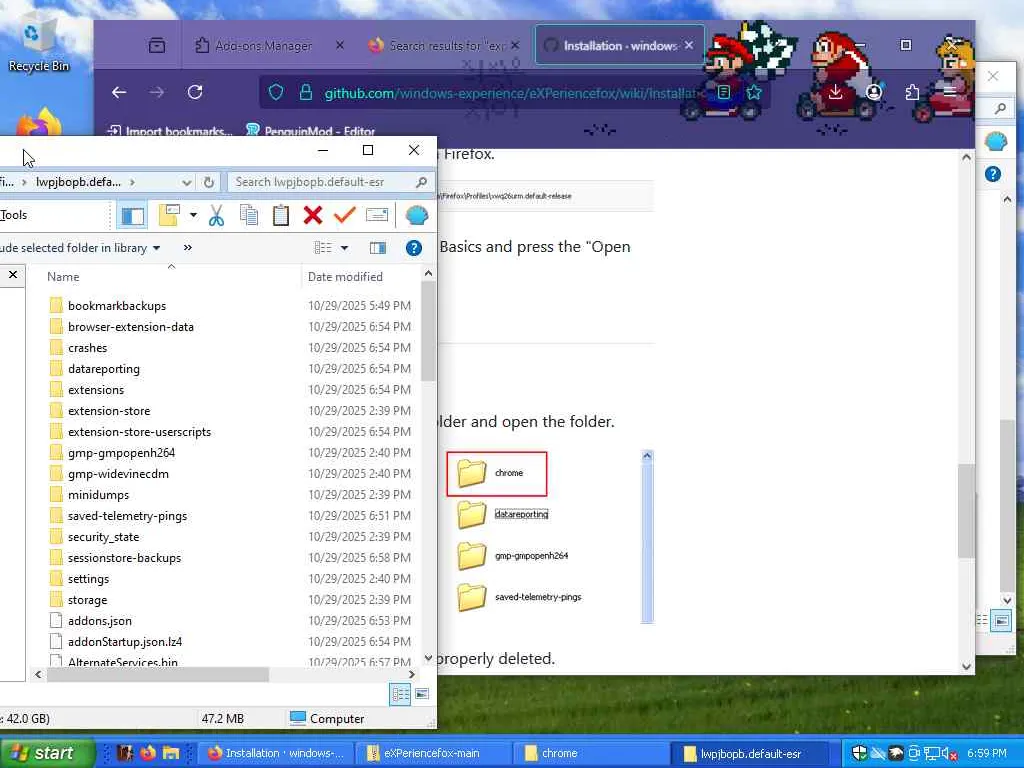Sort files by Date modified column header

tap(345, 277)
